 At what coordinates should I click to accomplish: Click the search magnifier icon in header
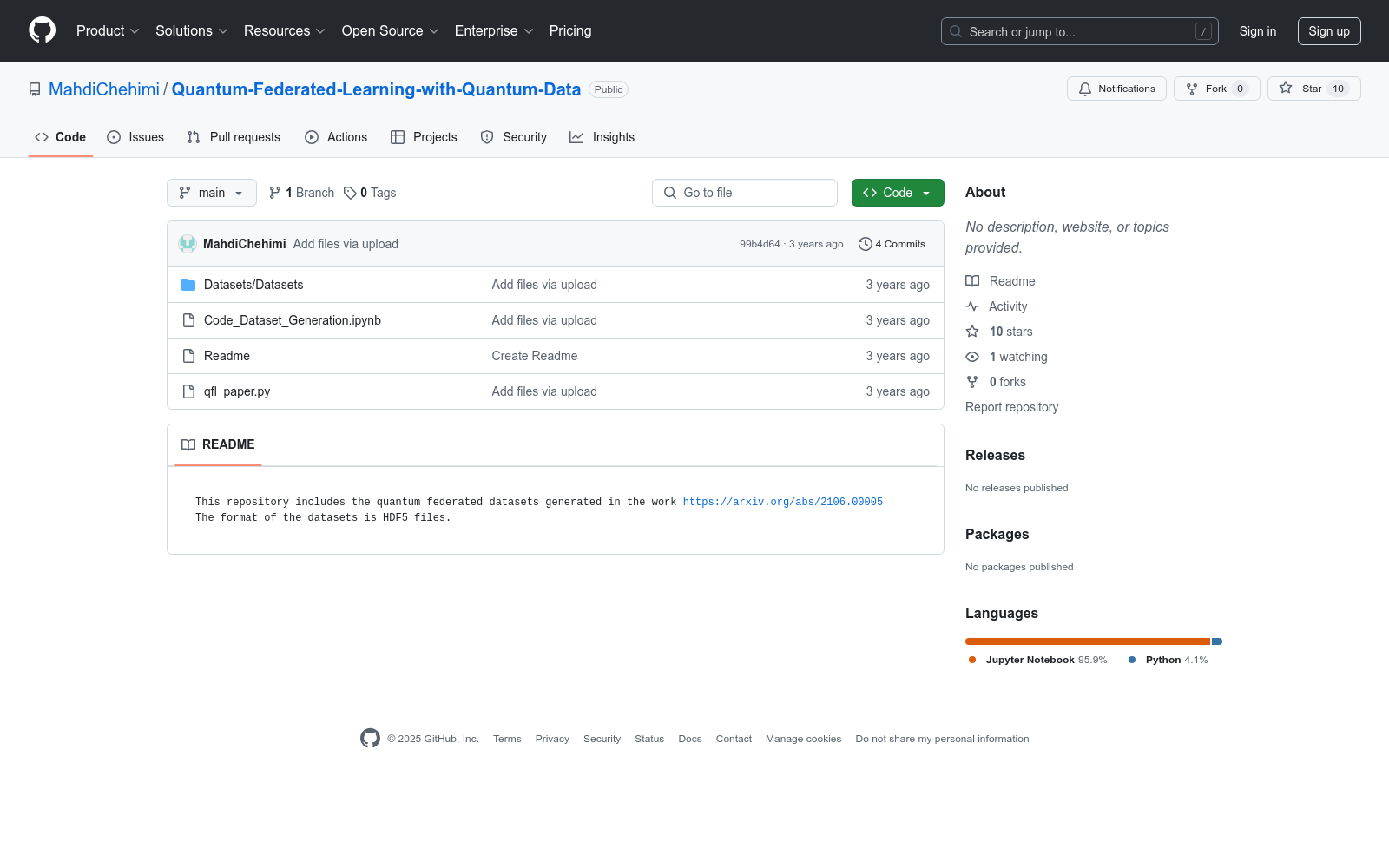pos(956,31)
